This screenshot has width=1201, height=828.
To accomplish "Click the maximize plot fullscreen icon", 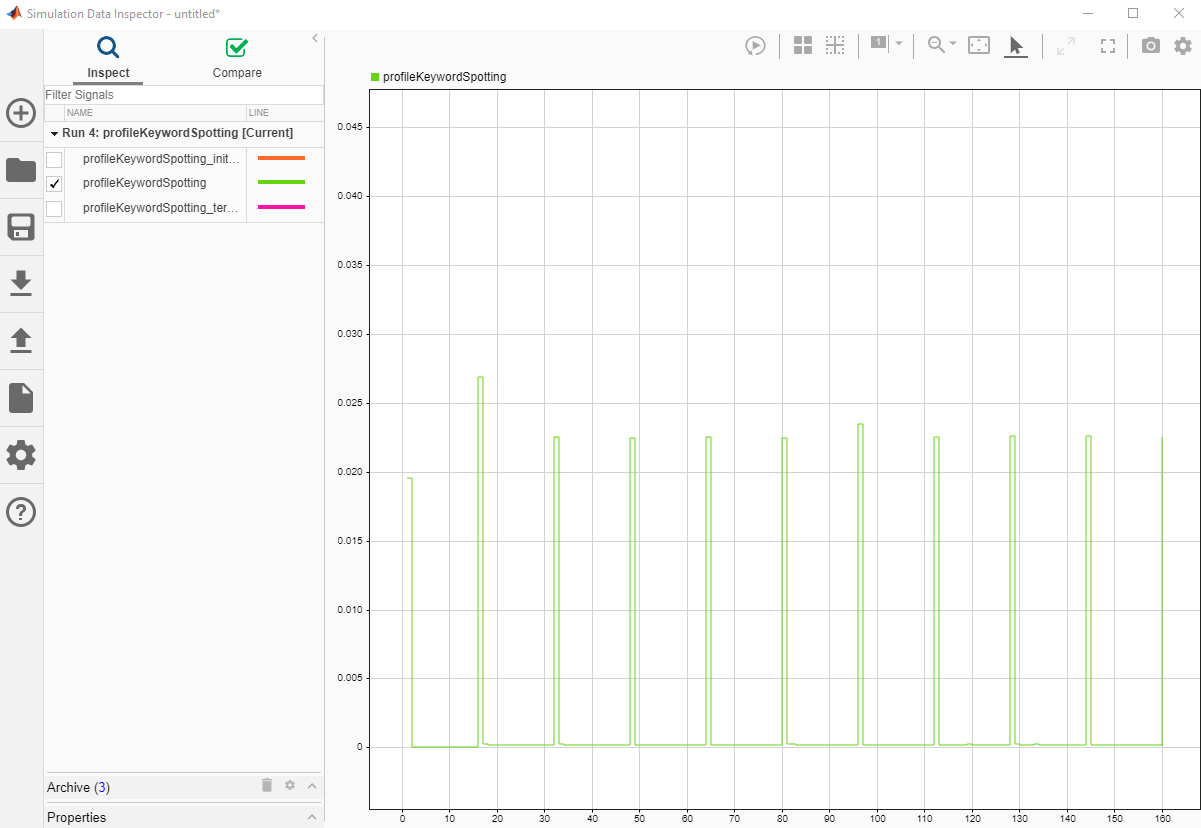I will [1107, 46].
